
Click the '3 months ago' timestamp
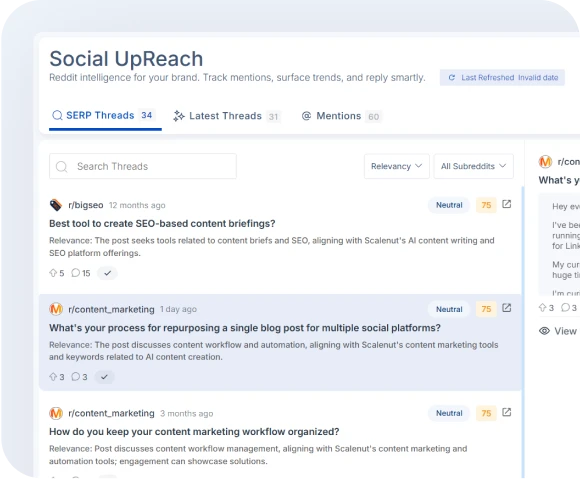[186, 414]
